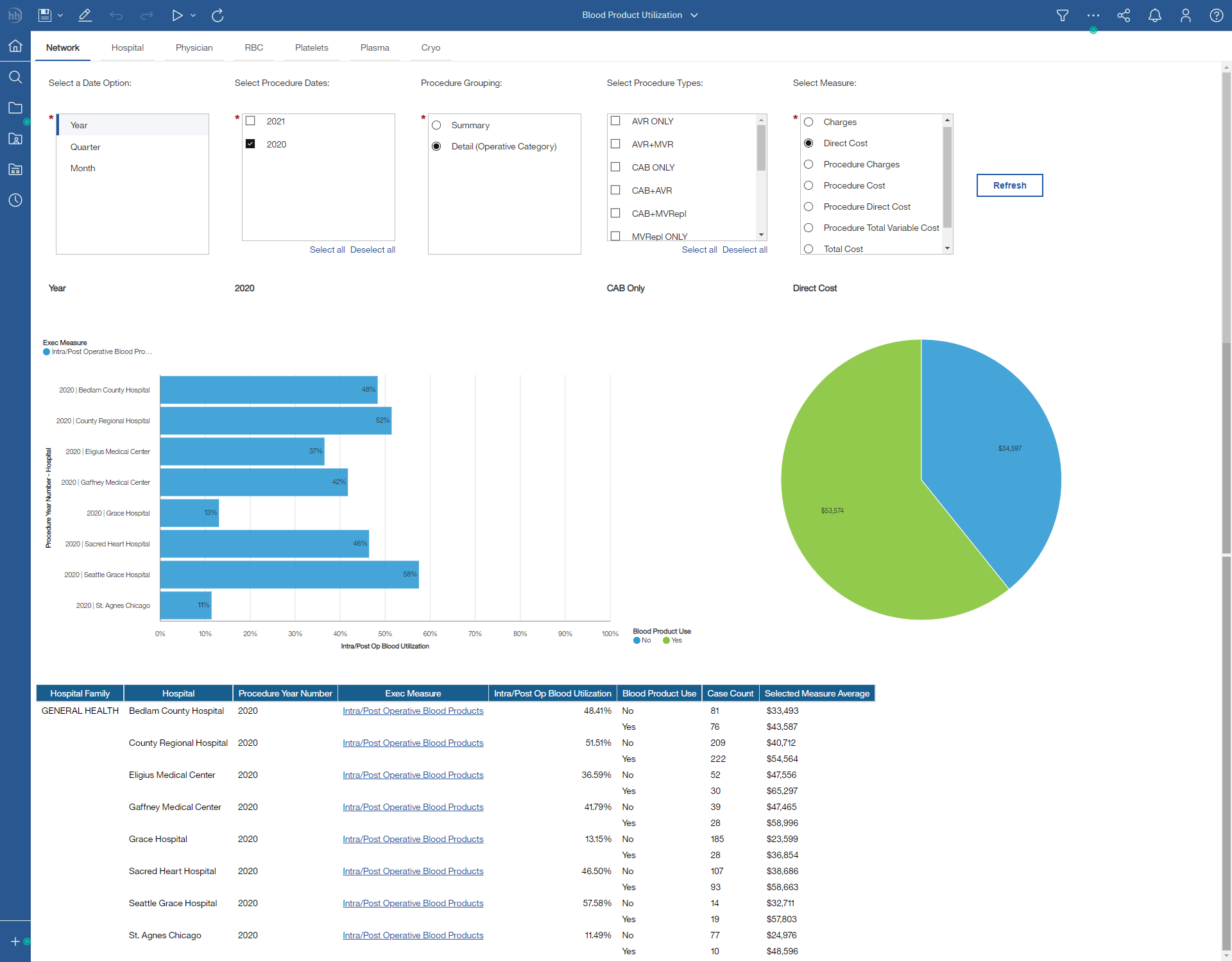Click the Save icon in the toolbar
Screen dimensions: 1232x962
click(44, 15)
